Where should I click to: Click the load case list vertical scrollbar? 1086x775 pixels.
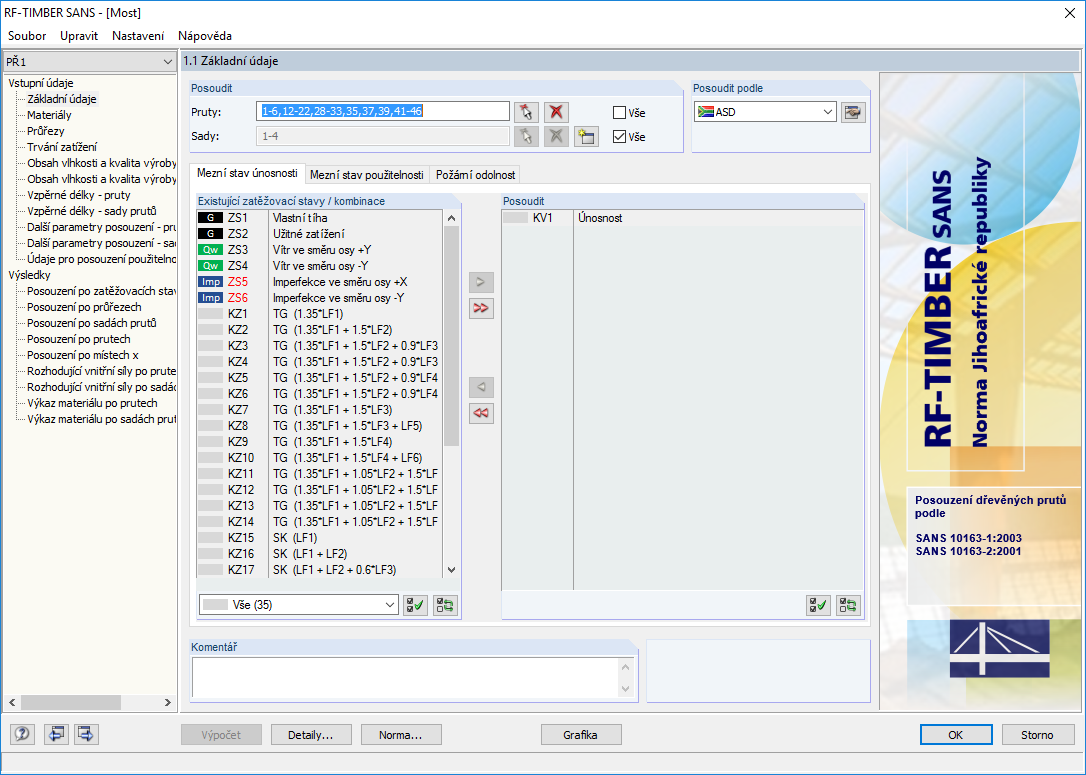[452, 393]
